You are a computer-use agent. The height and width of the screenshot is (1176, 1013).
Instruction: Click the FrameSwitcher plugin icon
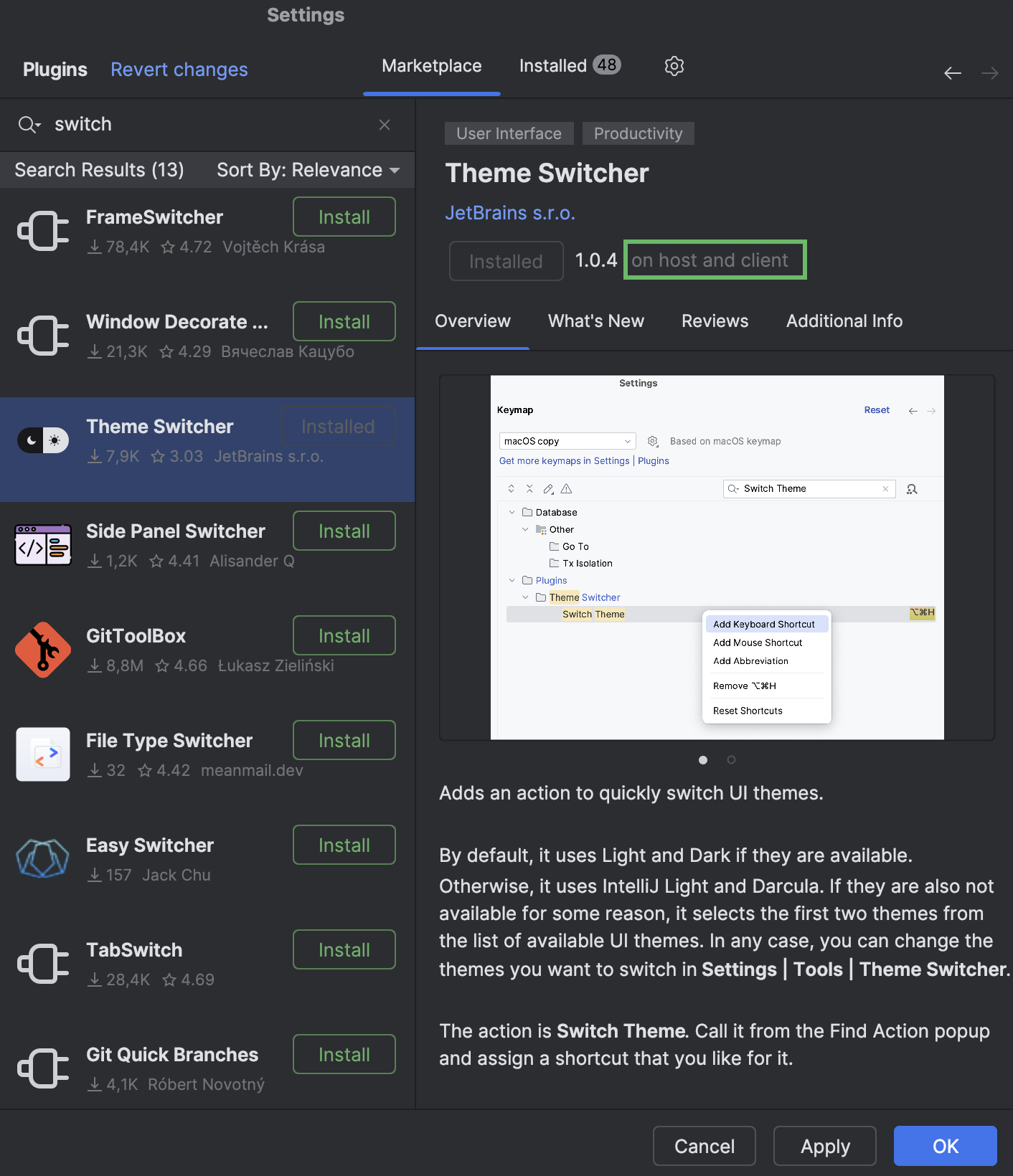click(43, 231)
